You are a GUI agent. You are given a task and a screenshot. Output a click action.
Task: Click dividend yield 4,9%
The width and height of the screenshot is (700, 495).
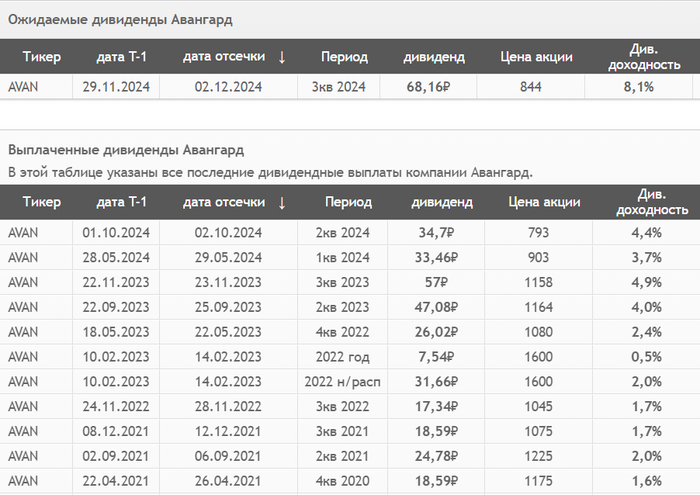click(646, 282)
